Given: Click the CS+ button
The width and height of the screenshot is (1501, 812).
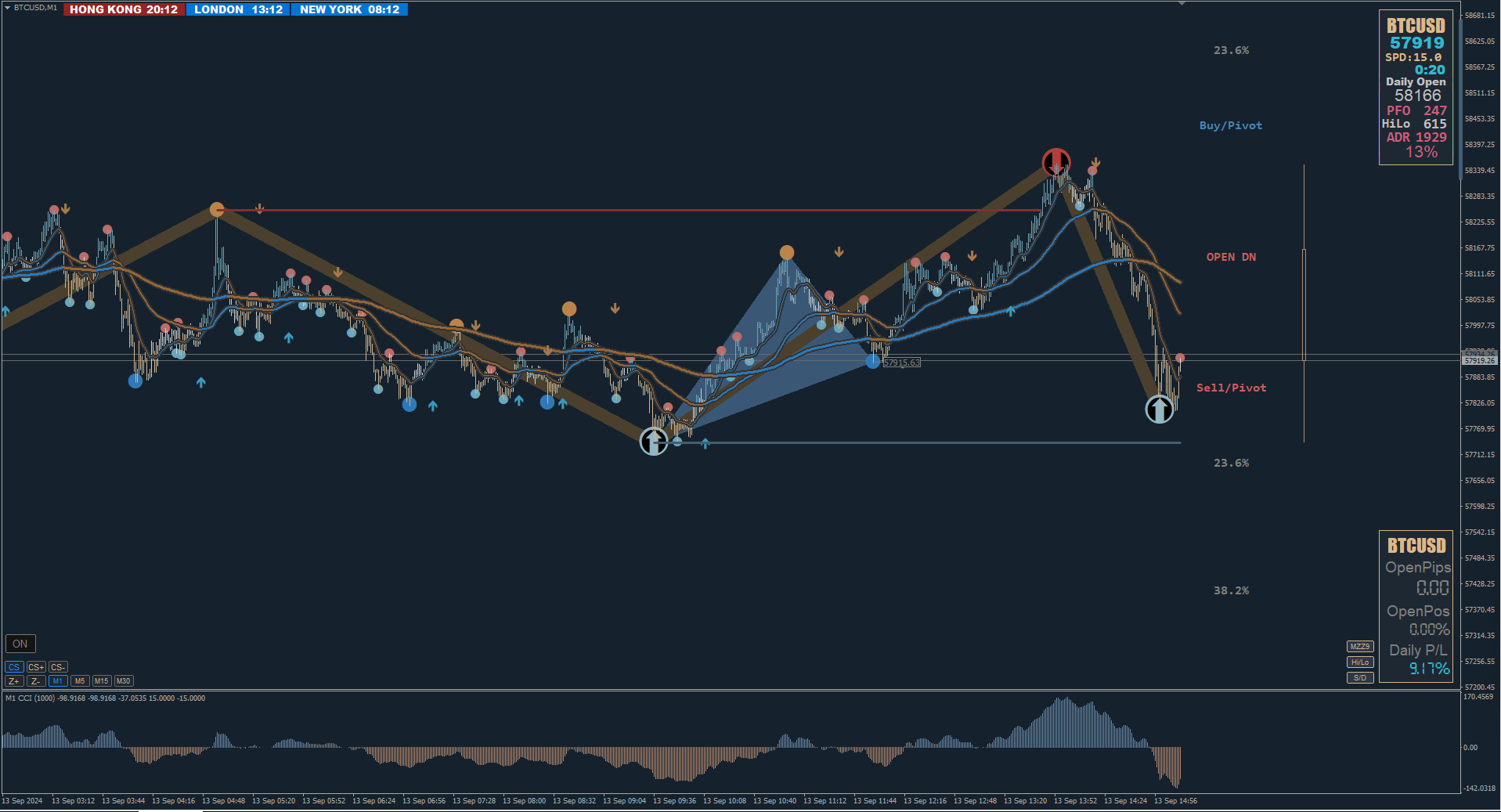Looking at the screenshot, I should pos(36,667).
